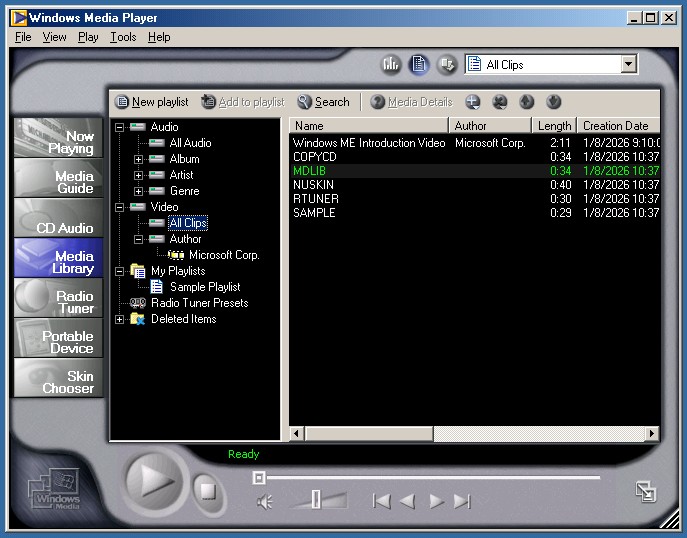Image resolution: width=687 pixels, height=538 pixels.
Task: Toggle the playlist view button
Action: 419,65
